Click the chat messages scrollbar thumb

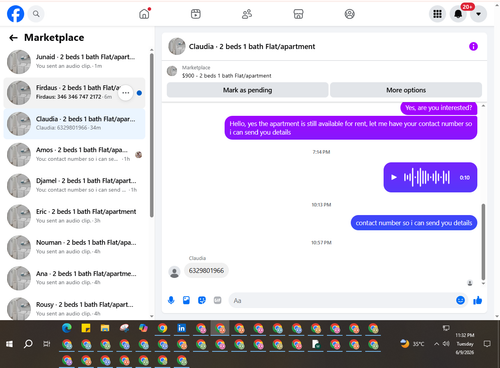483,242
